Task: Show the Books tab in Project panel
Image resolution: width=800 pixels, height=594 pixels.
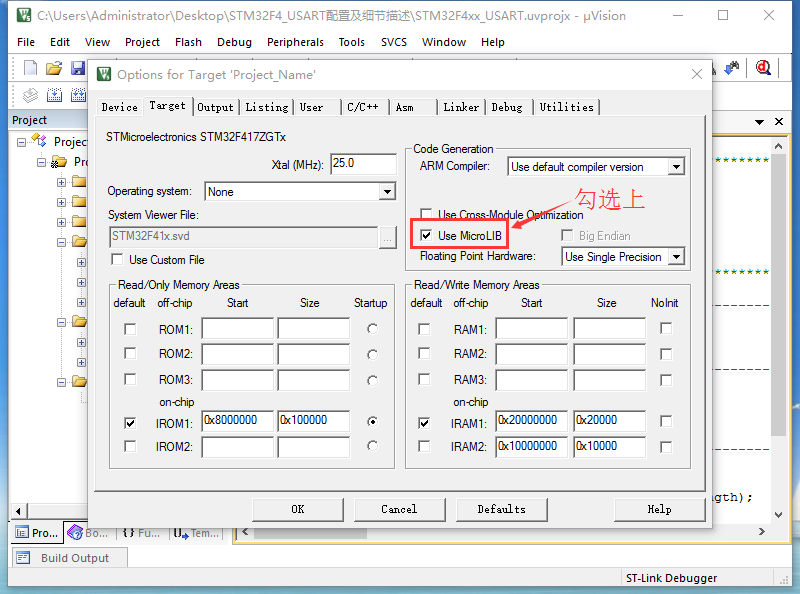Action: [x=88, y=533]
